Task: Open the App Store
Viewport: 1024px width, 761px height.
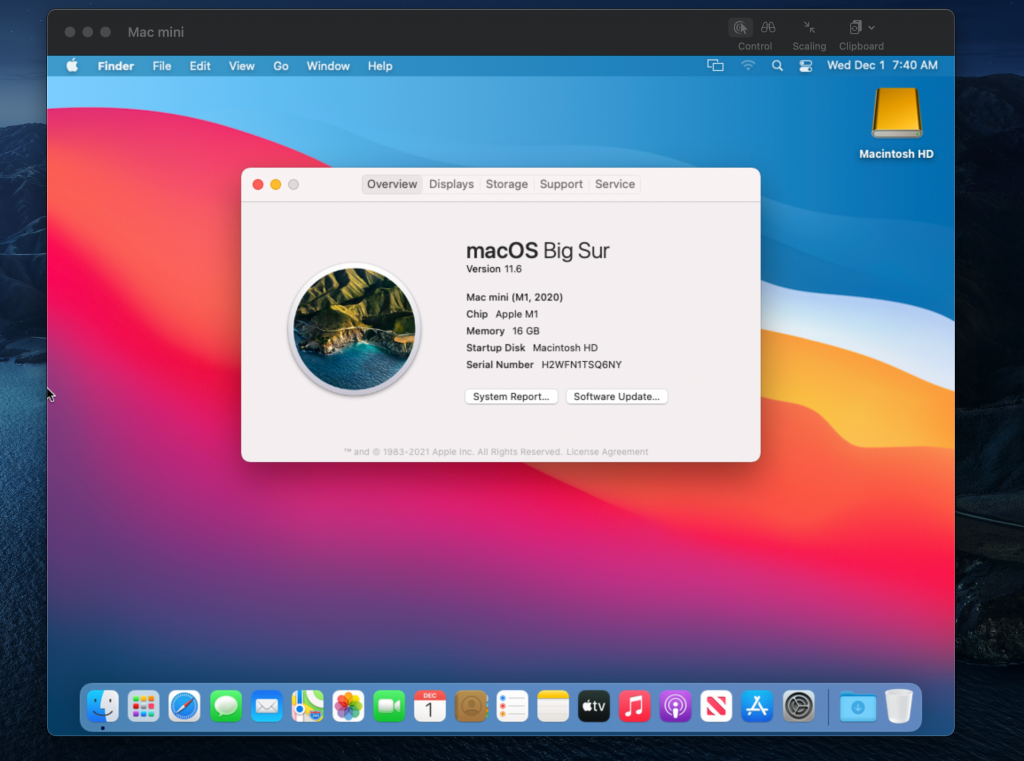Action: (x=757, y=706)
